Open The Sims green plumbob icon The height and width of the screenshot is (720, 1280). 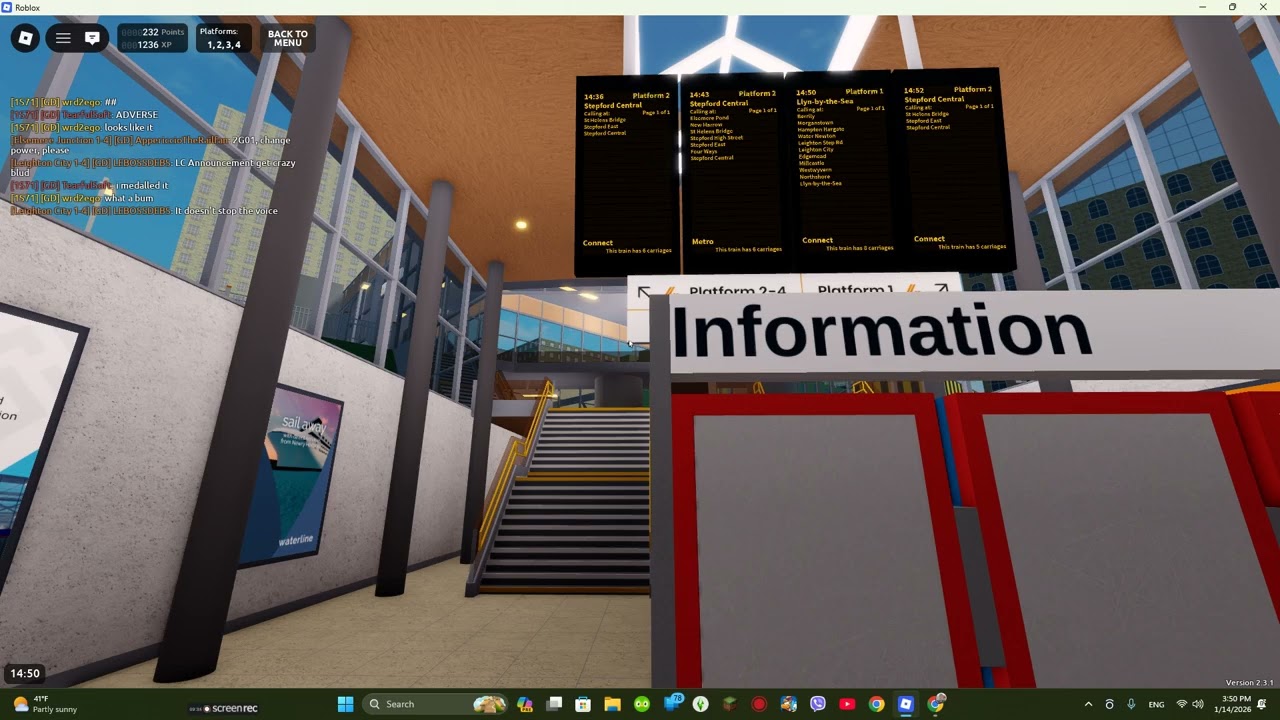700,704
